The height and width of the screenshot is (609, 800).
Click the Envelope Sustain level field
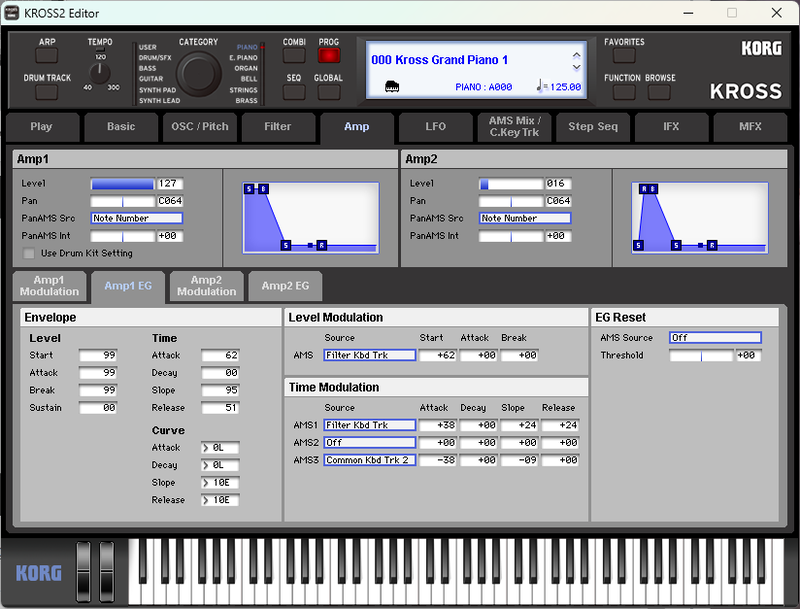[x=98, y=408]
